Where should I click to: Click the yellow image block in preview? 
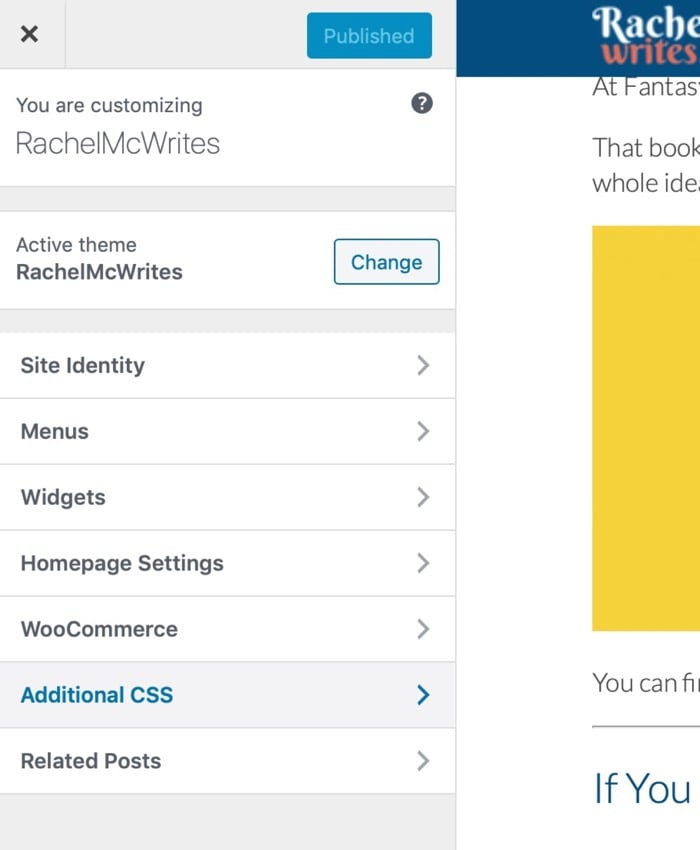645,428
